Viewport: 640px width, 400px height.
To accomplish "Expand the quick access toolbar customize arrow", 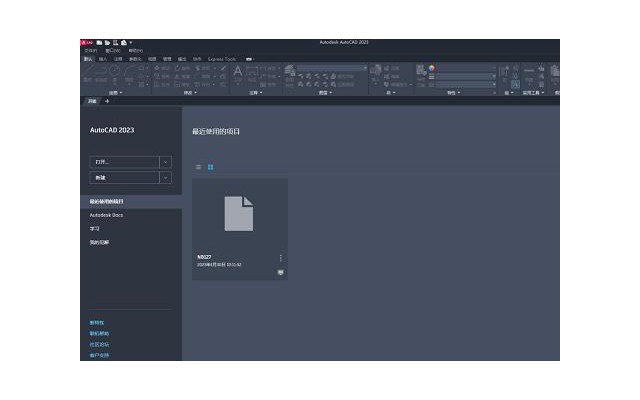I will (x=131, y=42).
